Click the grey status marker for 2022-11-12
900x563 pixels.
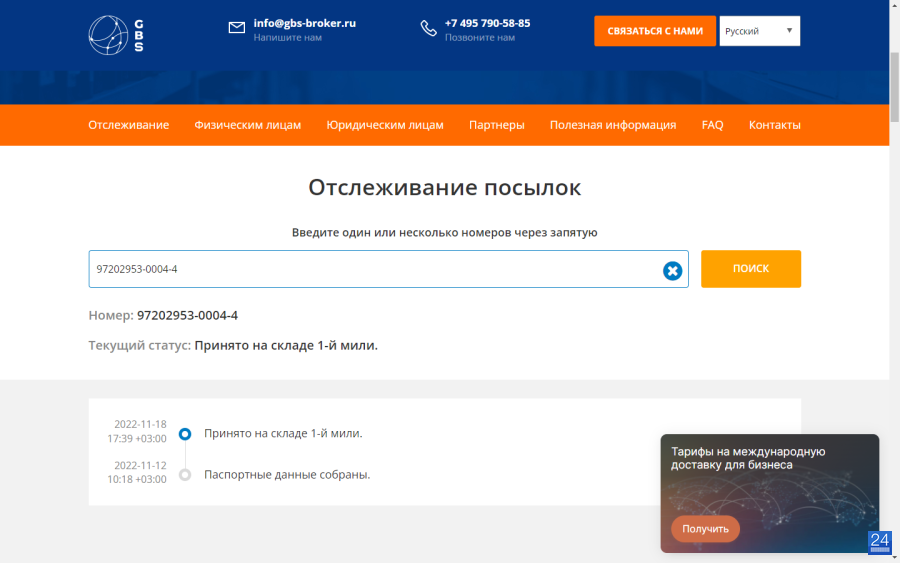[x=185, y=475]
